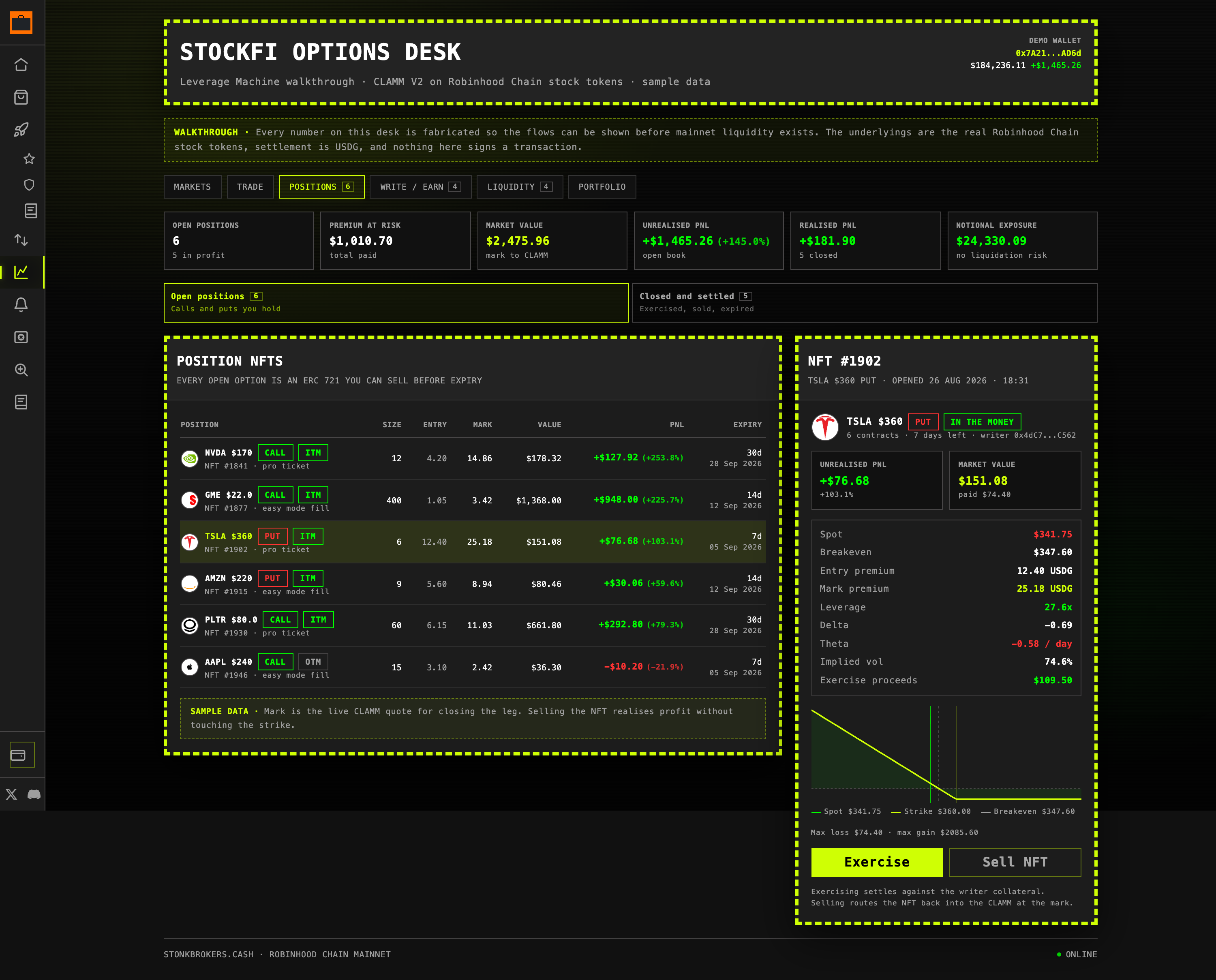Click the wallet balance $184,236.11
Viewport: 1216px width, 980px height.
pyautogui.click(x=998, y=66)
